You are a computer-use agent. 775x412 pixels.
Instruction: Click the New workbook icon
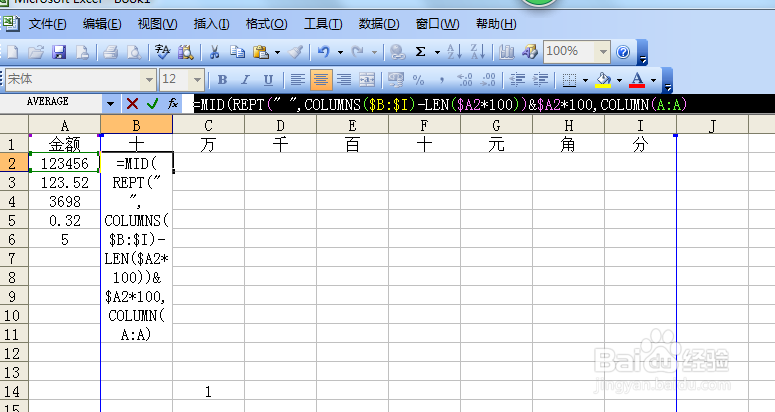[x=13, y=52]
